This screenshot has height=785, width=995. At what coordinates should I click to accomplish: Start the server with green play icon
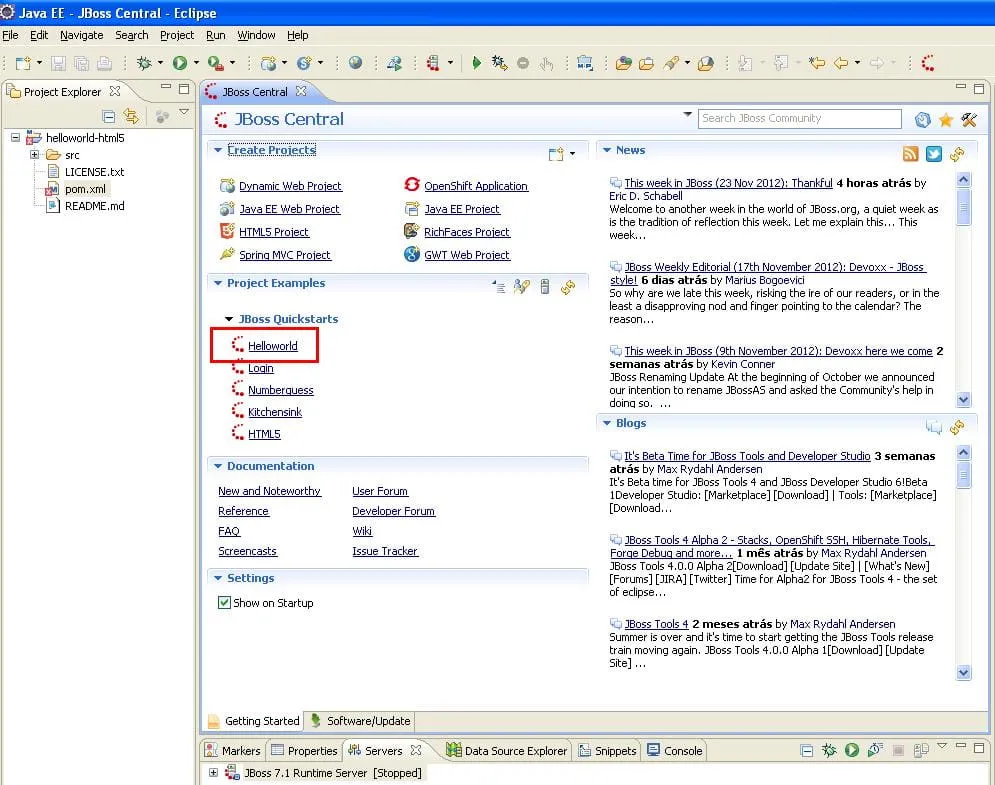click(852, 750)
